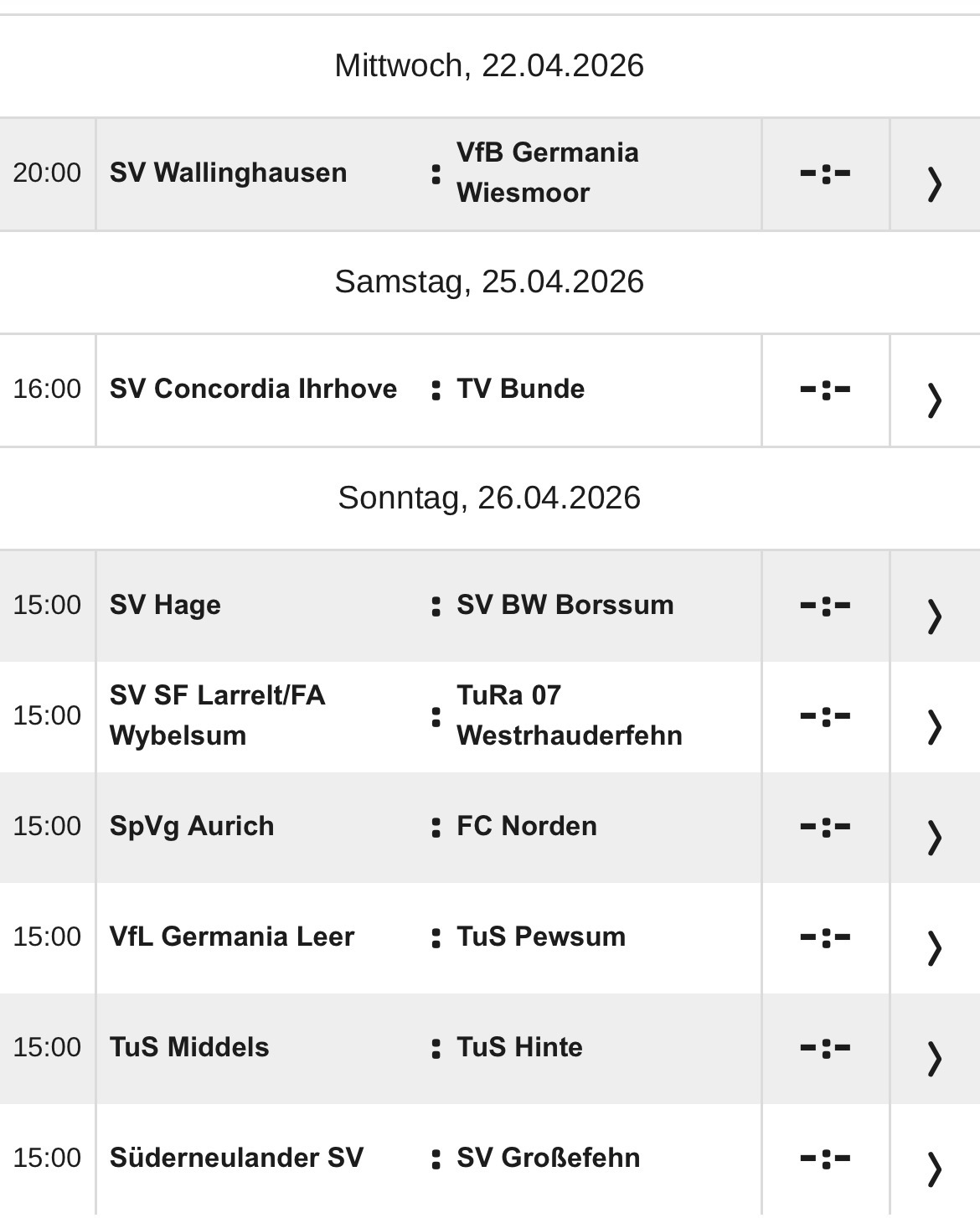Select SV BW Borssum team link

(x=565, y=605)
